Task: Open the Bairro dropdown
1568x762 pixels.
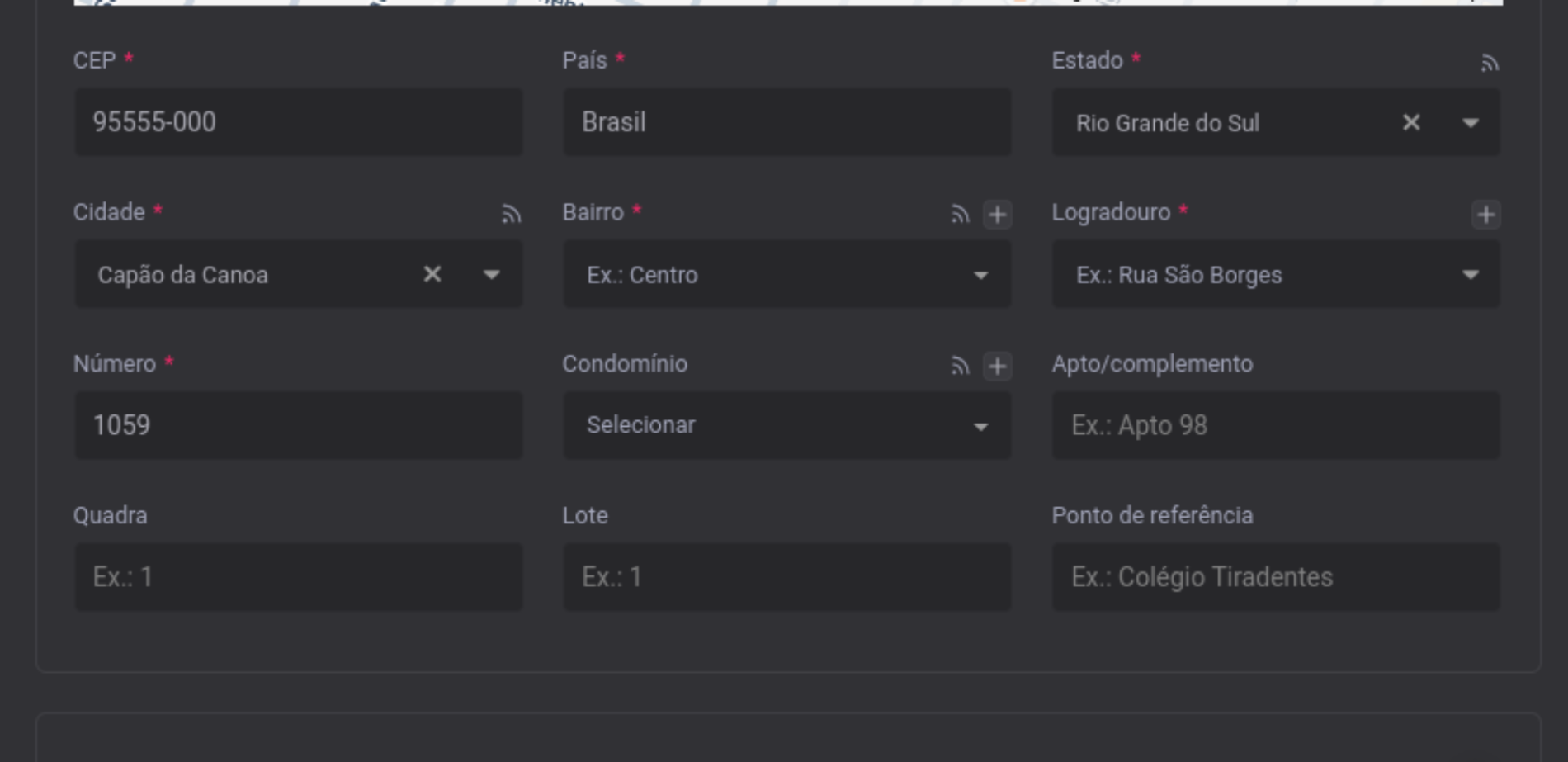Action: pos(786,274)
